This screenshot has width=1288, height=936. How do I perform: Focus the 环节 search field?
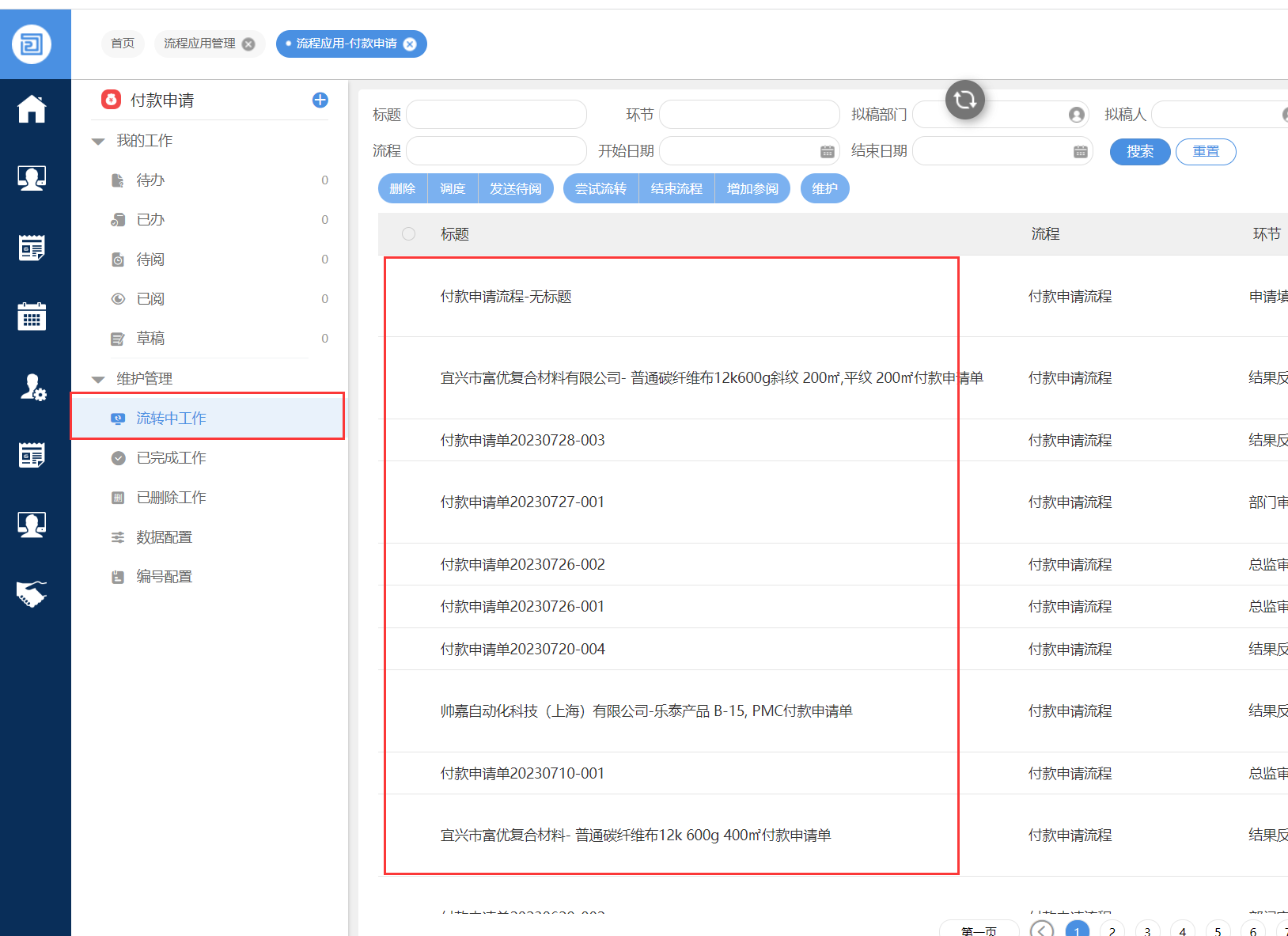click(749, 115)
